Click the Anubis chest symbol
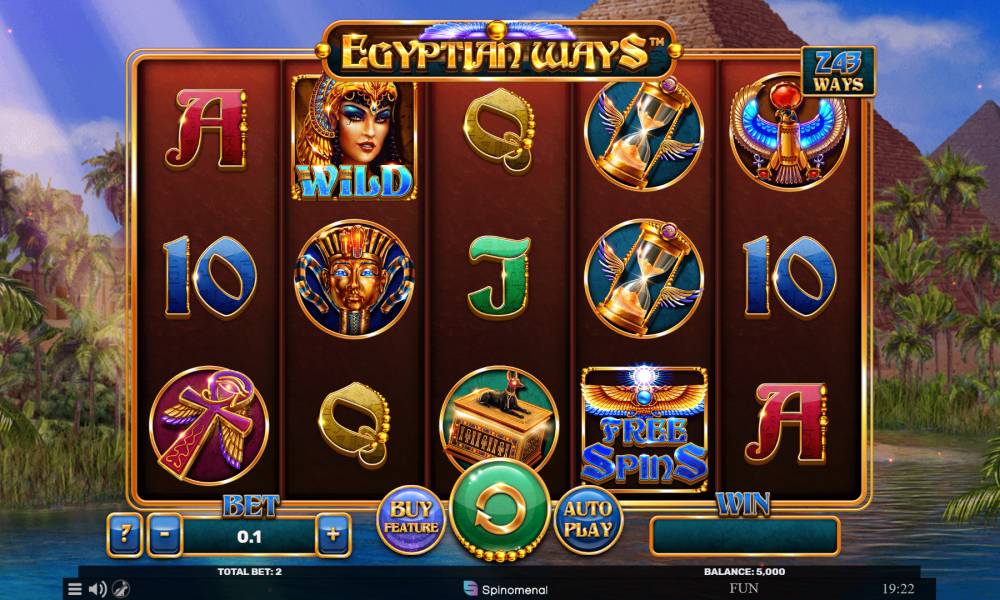Screen dimensions: 1000x600 (499, 422)
